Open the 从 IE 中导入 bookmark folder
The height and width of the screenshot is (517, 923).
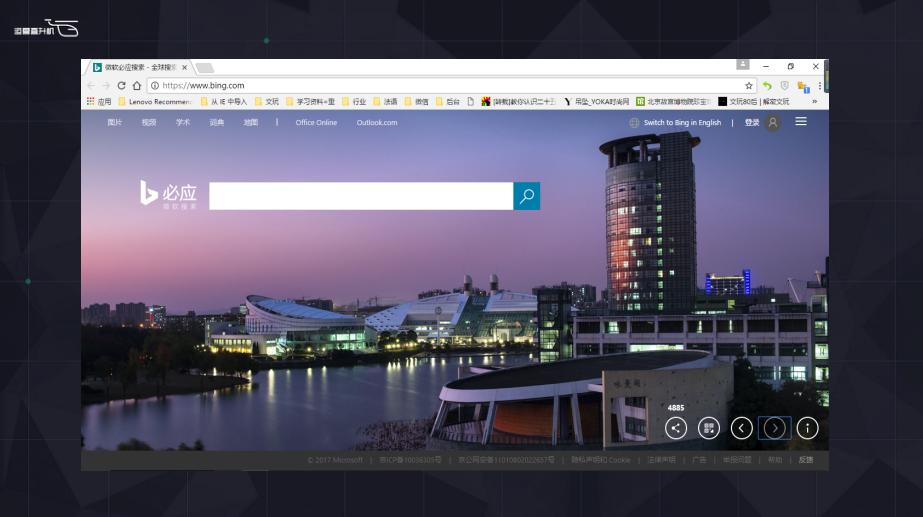tap(224, 101)
